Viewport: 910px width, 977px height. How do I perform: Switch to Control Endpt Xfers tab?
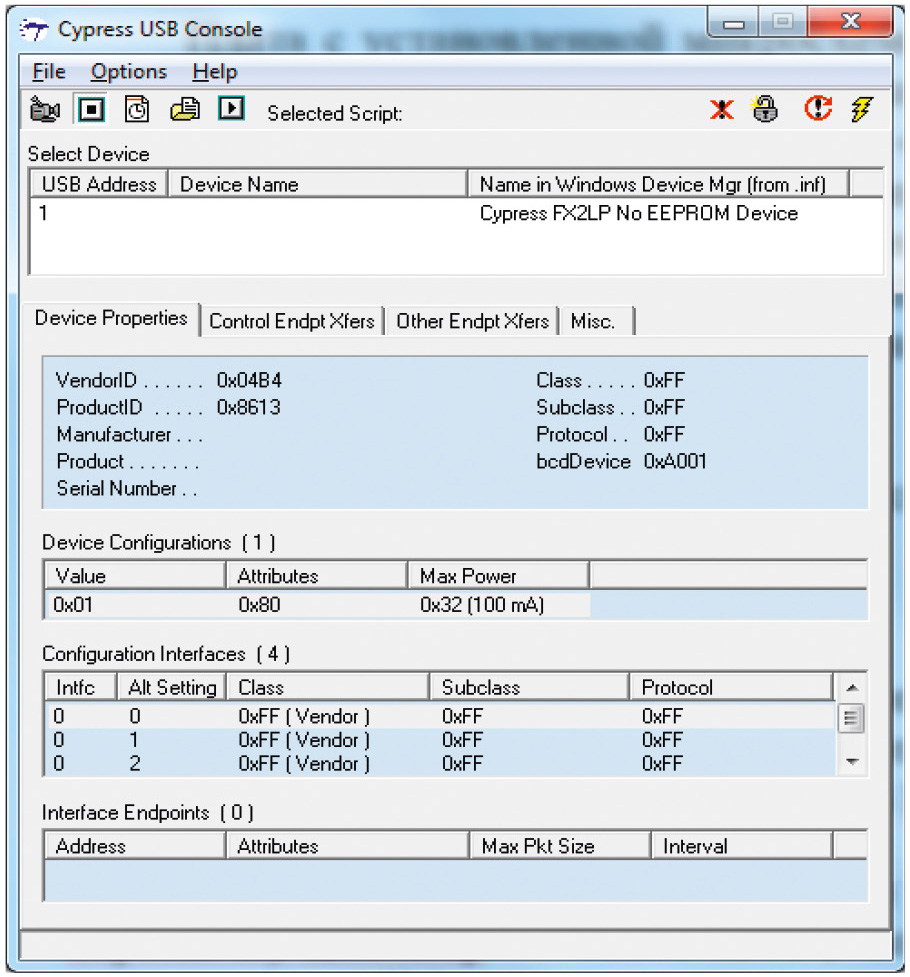point(292,321)
